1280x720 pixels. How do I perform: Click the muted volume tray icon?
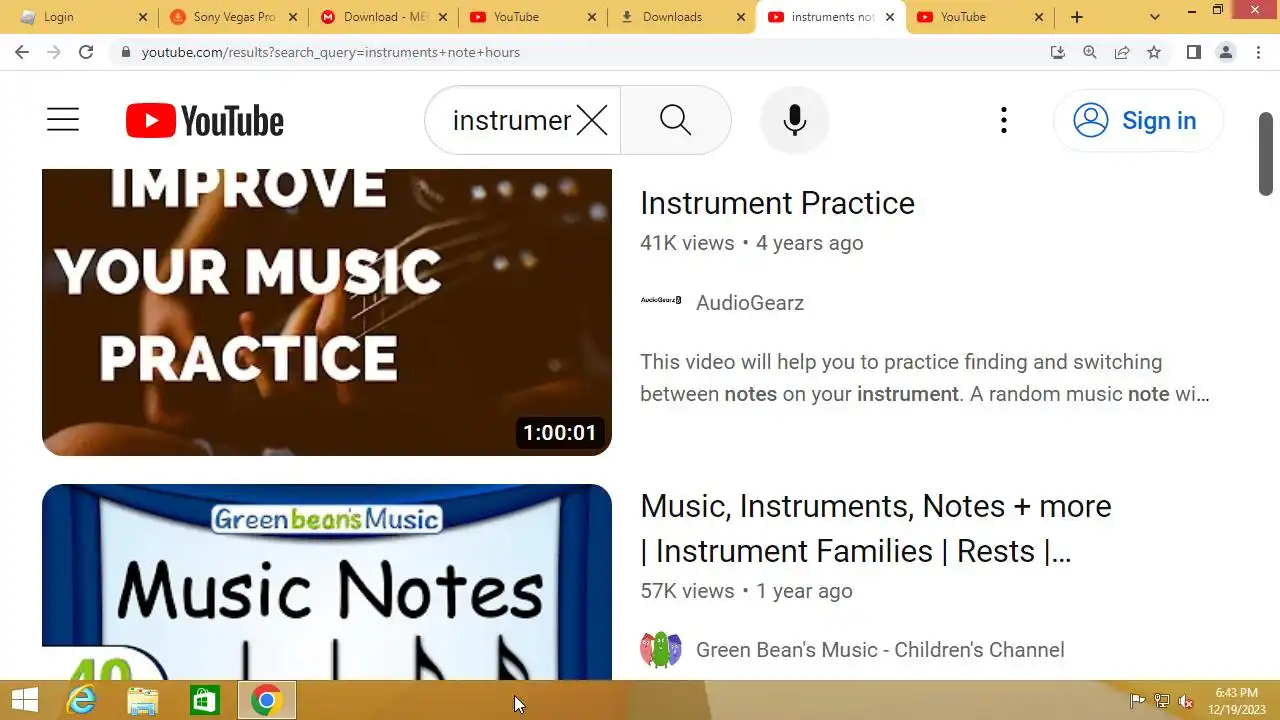point(1186,701)
